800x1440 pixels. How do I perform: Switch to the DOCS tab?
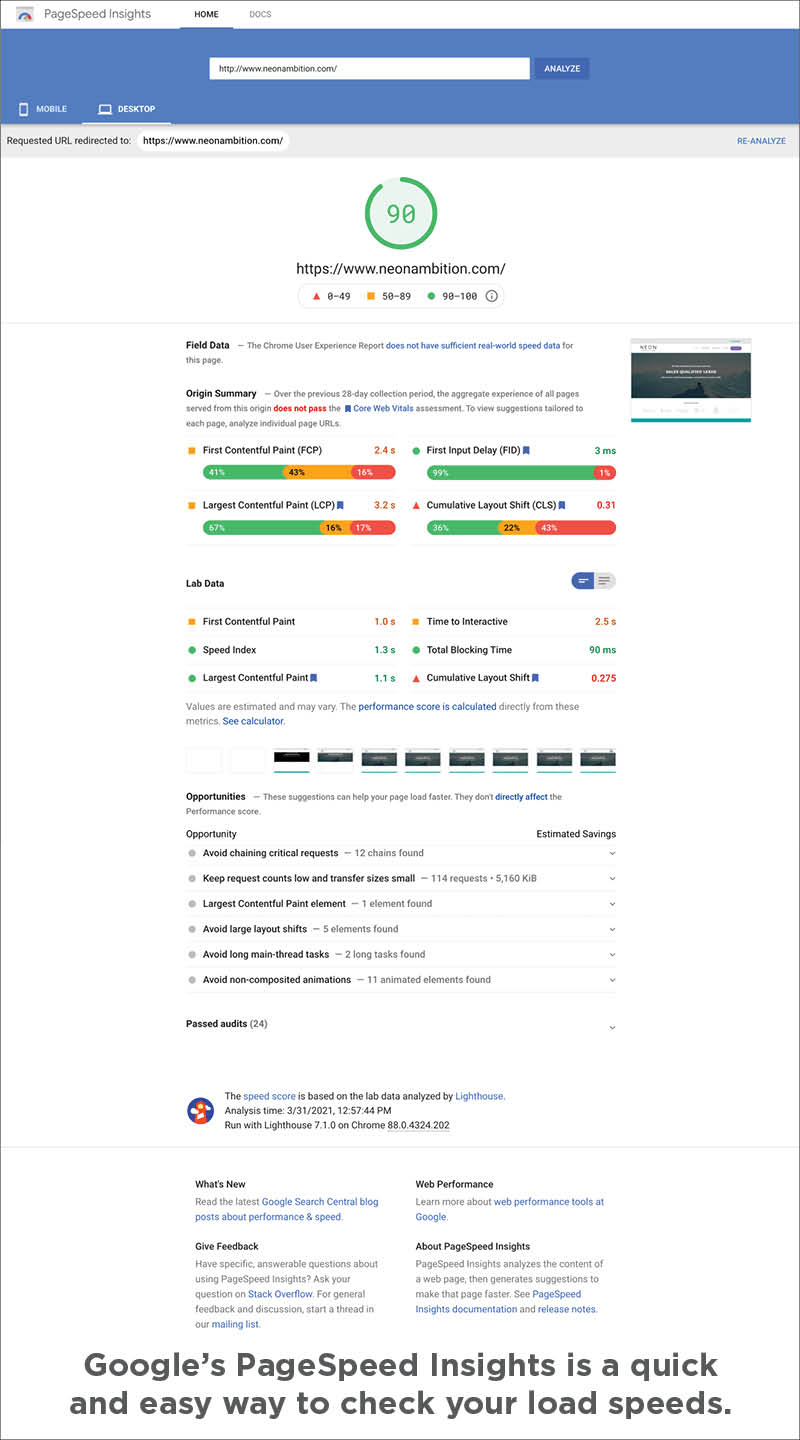(x=259, y=14)
